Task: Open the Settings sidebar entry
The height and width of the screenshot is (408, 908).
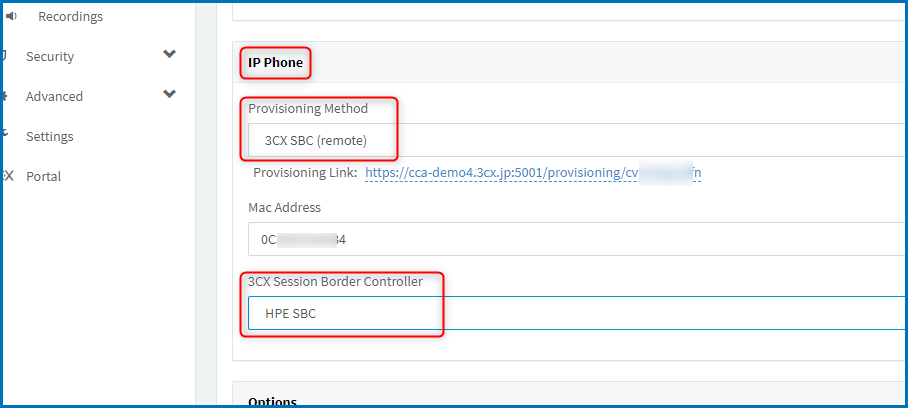Action: [50, 137]
